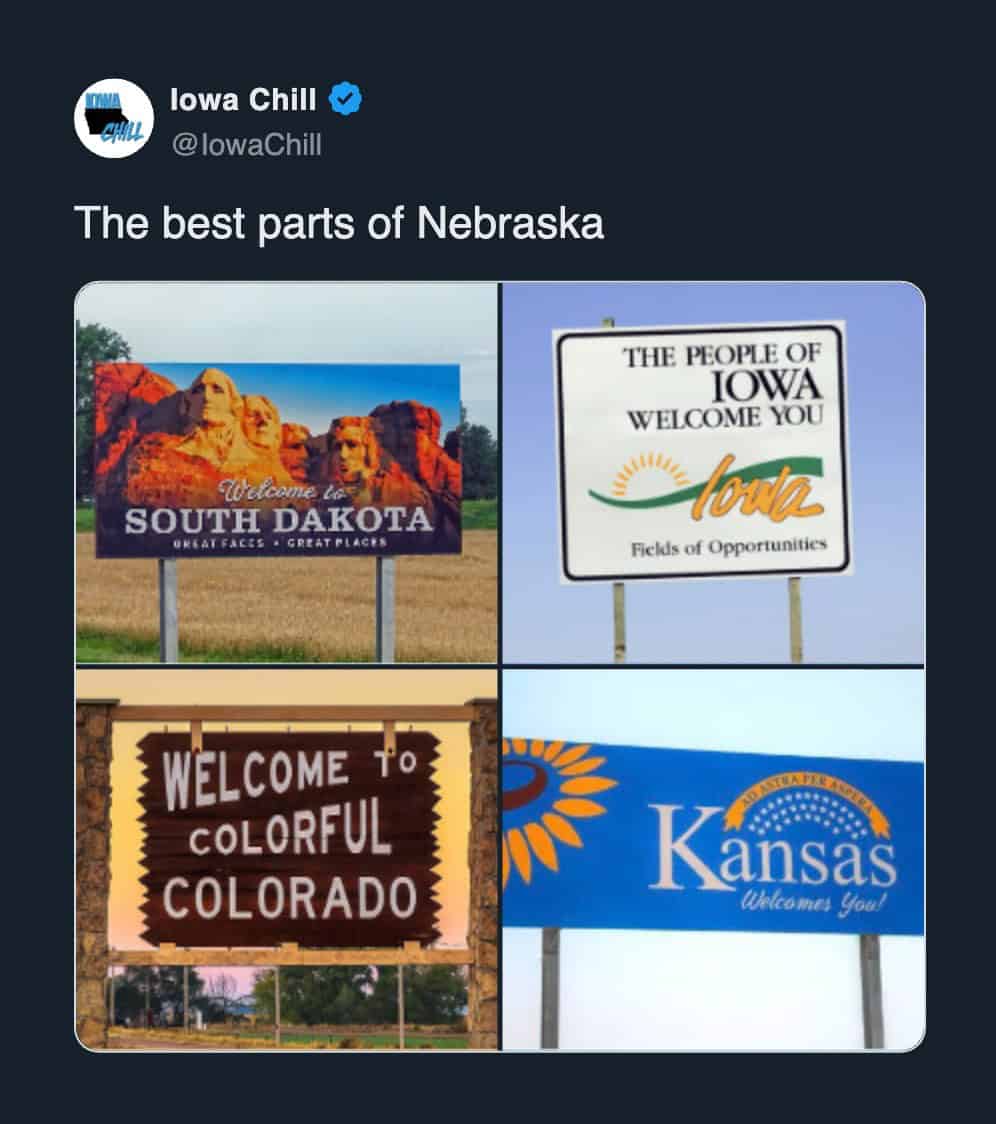Image resolution: width=996 pixels, height=1124 pixels.
Task: Click the Fields of Opportunities tagline
Action: pos(729,547)
